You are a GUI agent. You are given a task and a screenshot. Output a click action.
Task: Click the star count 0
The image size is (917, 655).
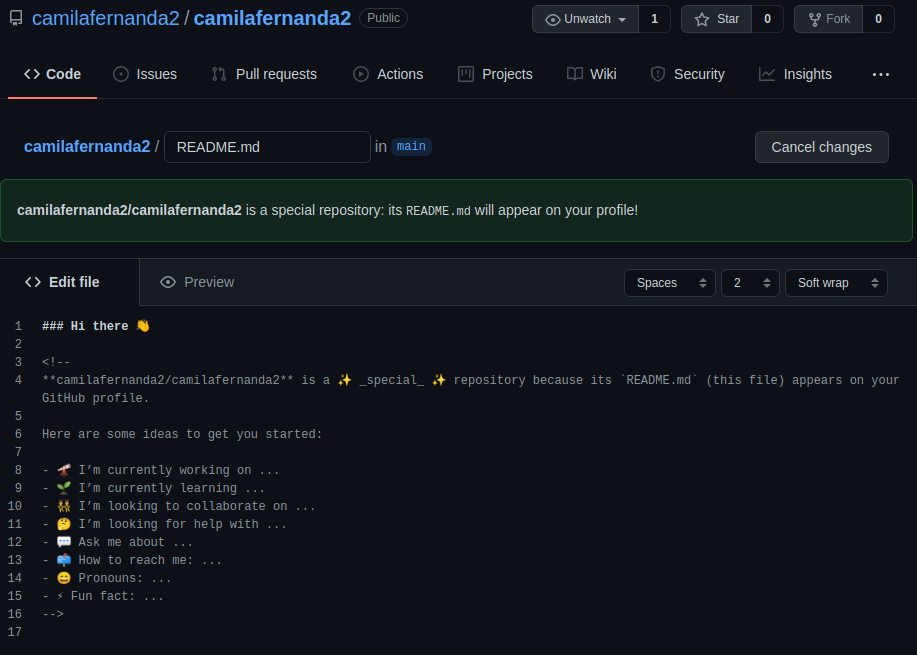point(767,19)
